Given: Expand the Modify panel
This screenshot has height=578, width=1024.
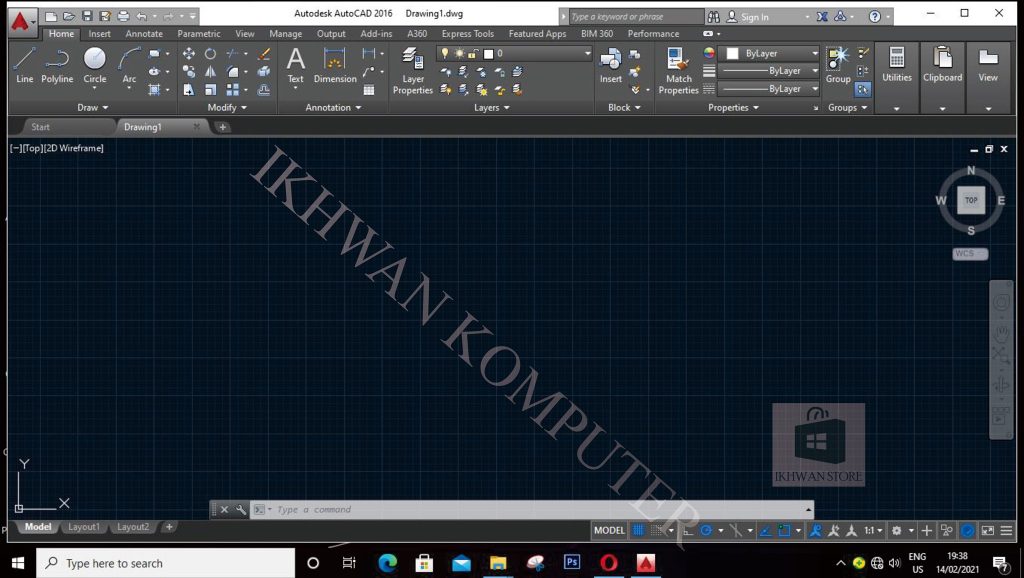Looking at the screenshot, I should tap(227, 107).
